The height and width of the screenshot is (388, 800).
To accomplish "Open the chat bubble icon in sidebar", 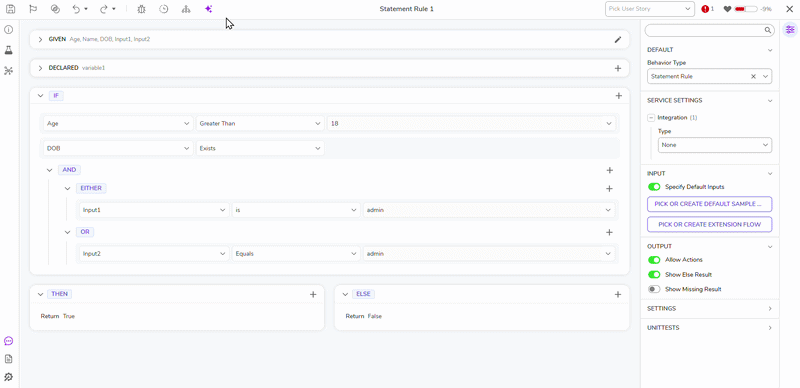I will click(x=8, y=341).
